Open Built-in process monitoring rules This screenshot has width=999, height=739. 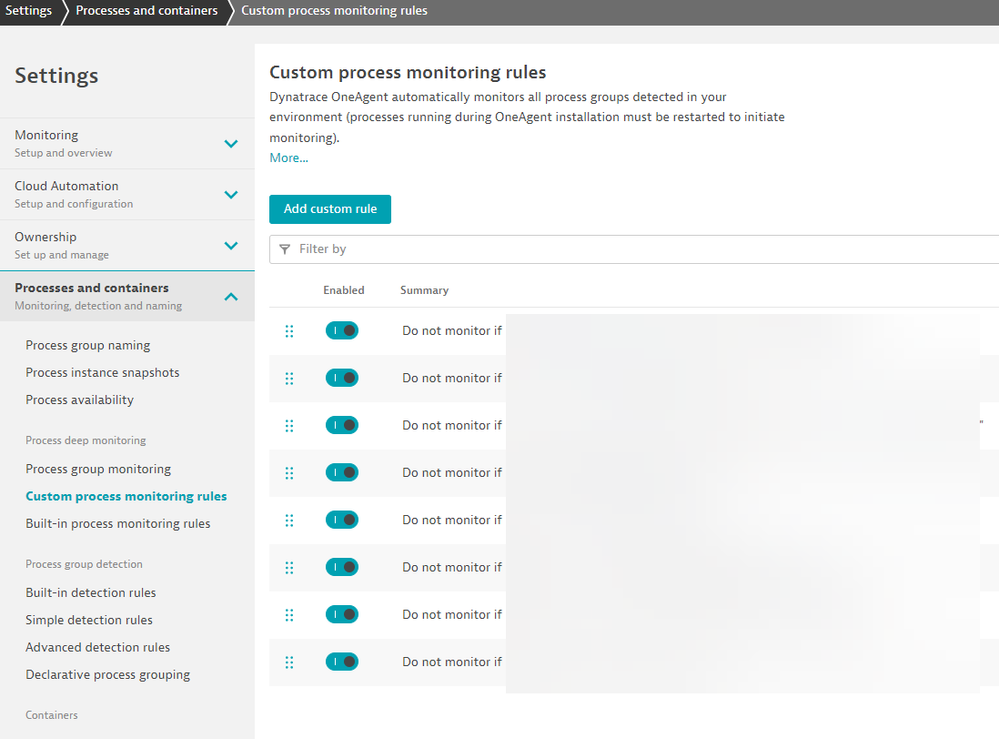(118, 524)
